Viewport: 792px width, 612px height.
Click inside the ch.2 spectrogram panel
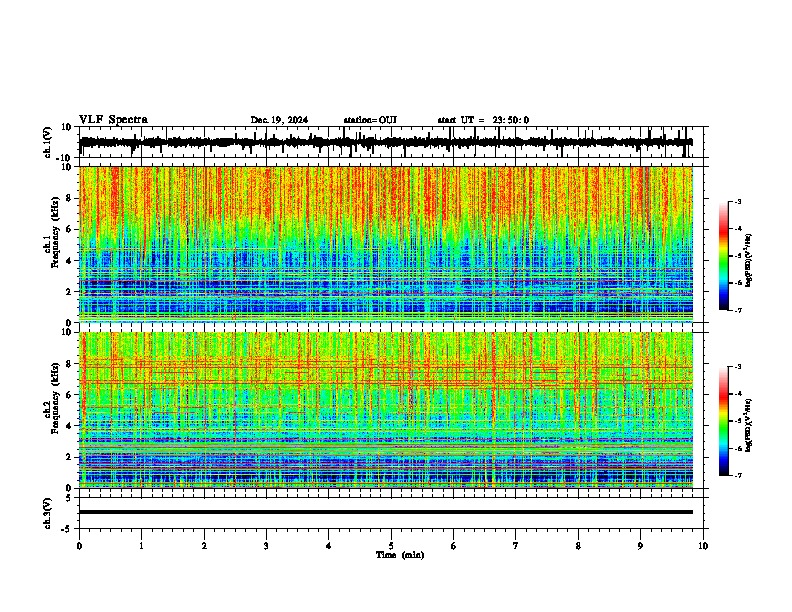pos(386,410)
